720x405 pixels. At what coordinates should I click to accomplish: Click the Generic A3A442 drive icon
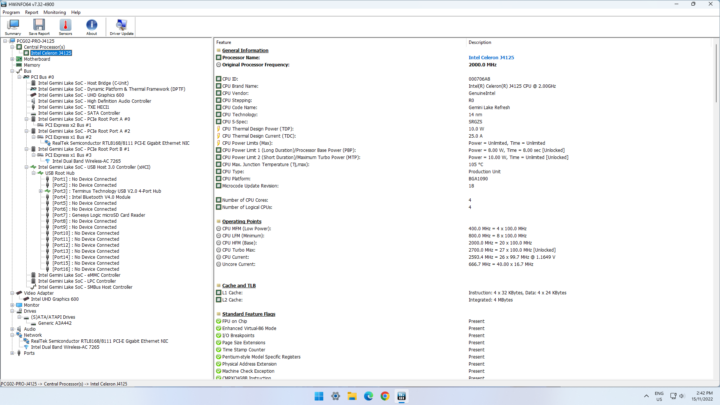[34, 323]
